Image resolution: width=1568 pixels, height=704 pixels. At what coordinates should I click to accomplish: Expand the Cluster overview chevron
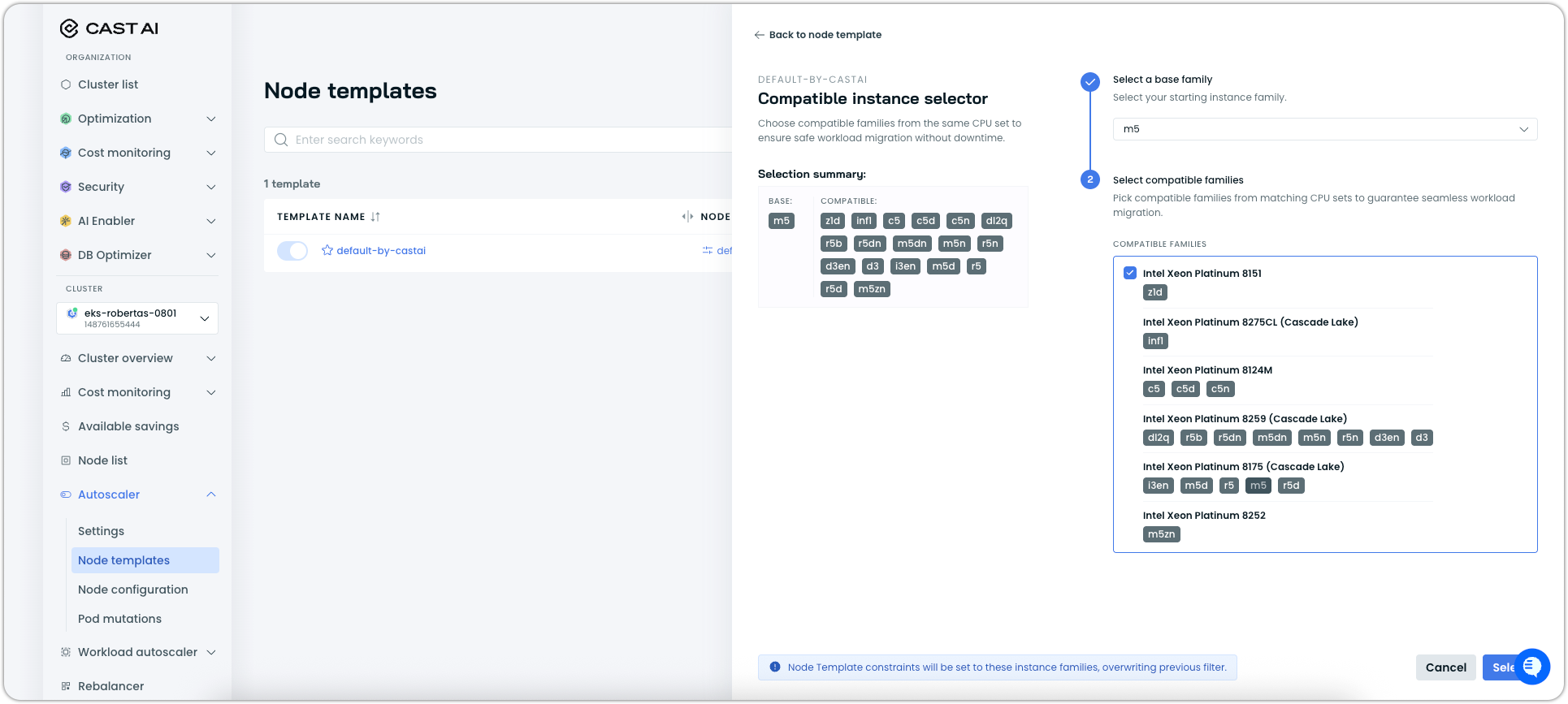tap(211, 358)
